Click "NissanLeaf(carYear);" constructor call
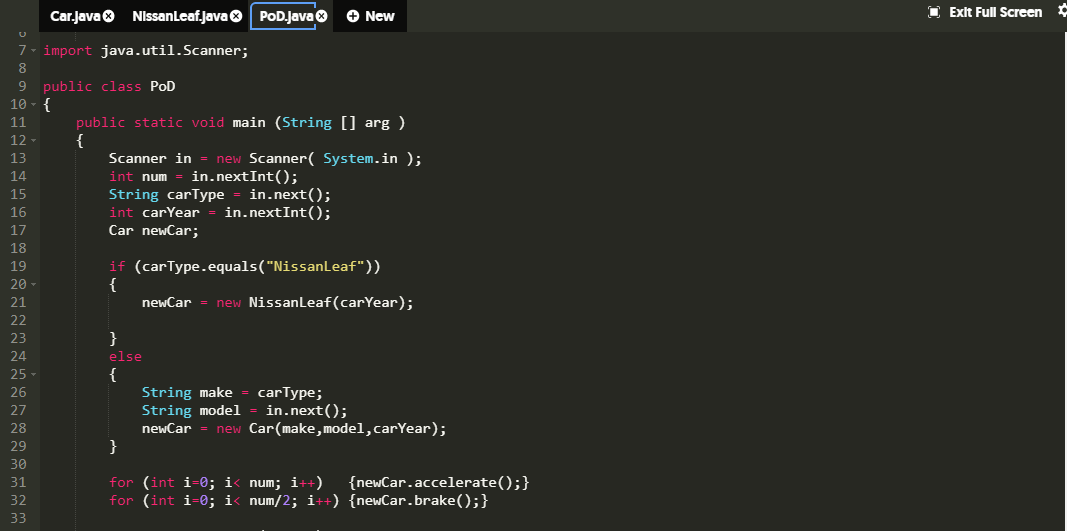The height and width of the screenshot is (531, 1067). coord(331,303)
